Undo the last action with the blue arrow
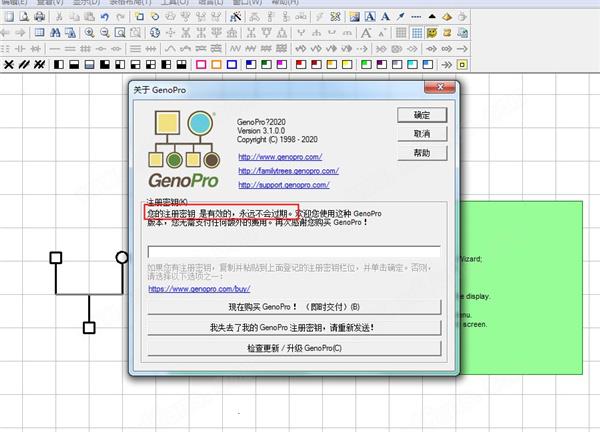The width and height of the screenshot is (600, 432). coord(105,16)
